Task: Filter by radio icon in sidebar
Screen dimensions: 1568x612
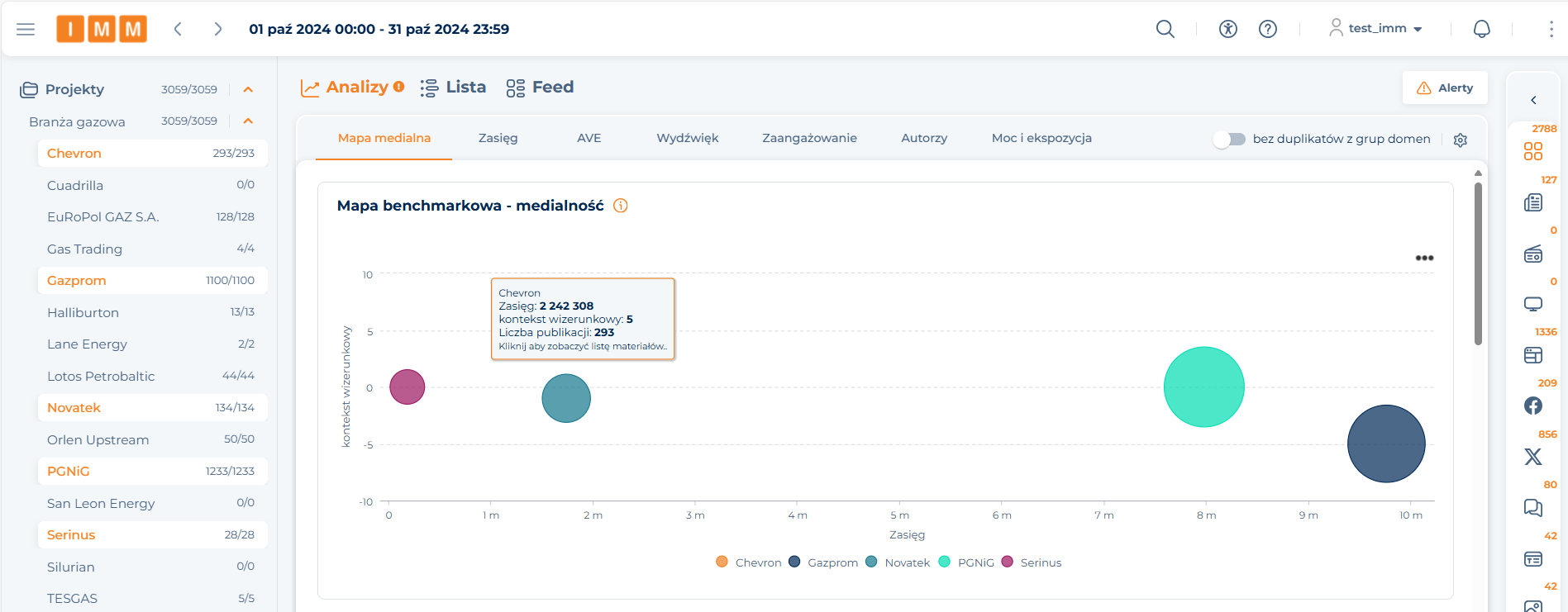Action: (x=1533, y=254)
